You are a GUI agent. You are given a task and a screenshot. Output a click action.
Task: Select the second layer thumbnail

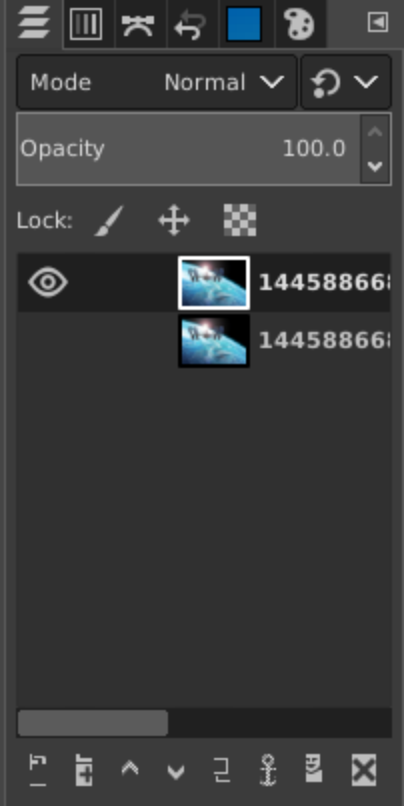(214, 341)
